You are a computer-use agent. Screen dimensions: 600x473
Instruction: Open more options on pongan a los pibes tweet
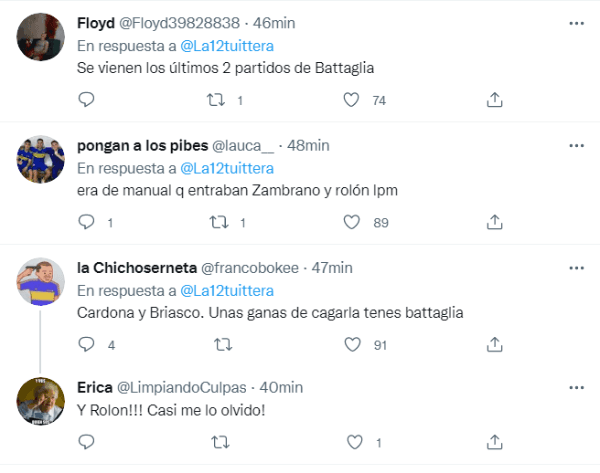tap(576, 145)
